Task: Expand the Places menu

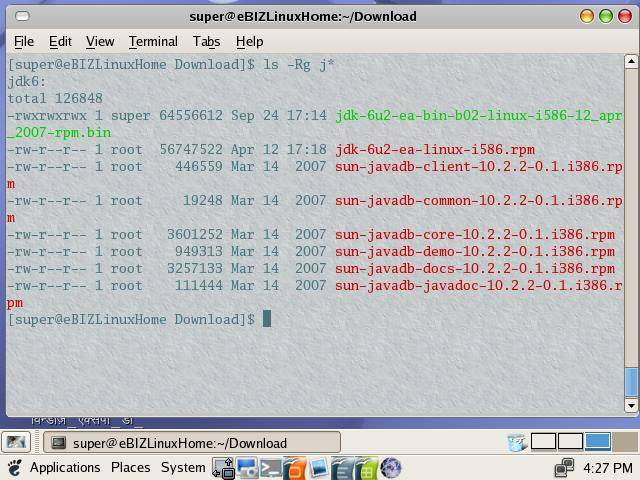Action: click(130, 467)
